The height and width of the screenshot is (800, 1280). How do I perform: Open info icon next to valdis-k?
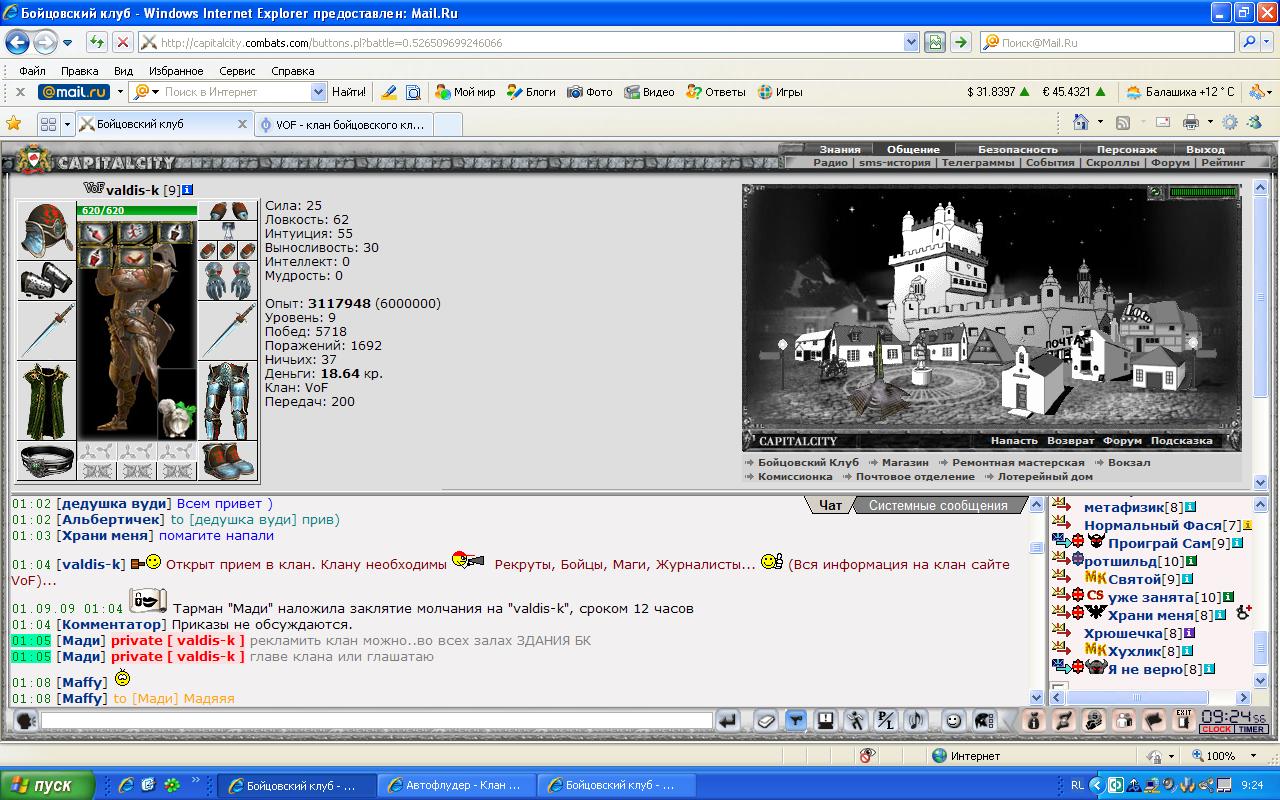187,190
